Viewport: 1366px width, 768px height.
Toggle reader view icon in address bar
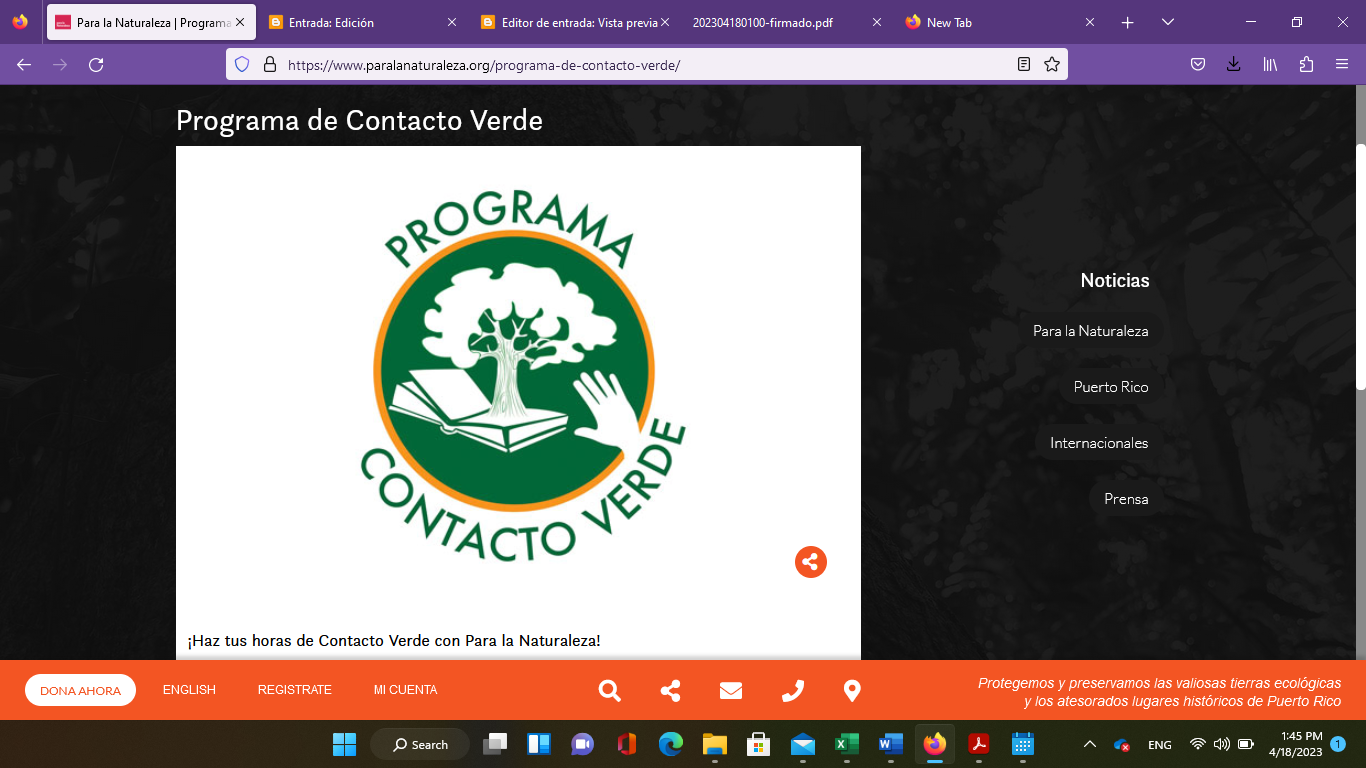pos(1024,64)
